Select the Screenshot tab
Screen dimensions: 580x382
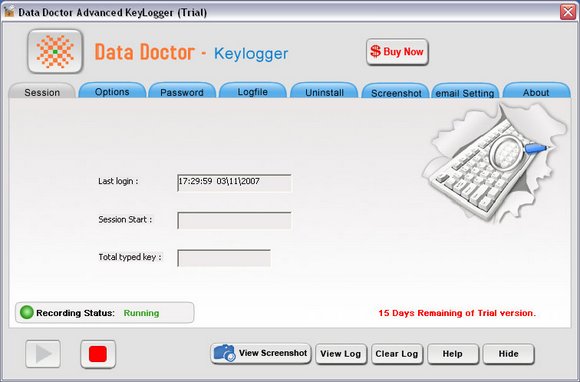pos(396,92)
